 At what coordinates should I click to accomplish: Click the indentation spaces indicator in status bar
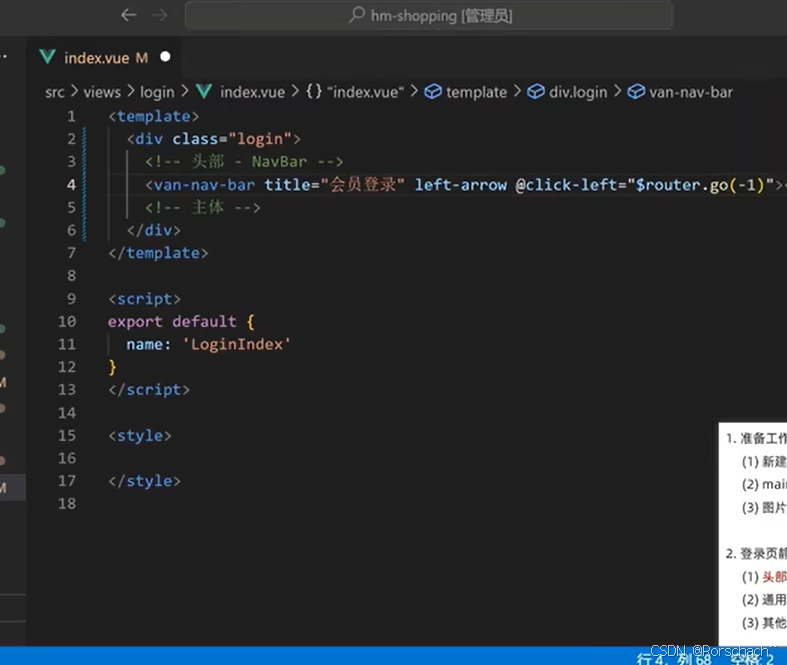(x=752, y=658)
